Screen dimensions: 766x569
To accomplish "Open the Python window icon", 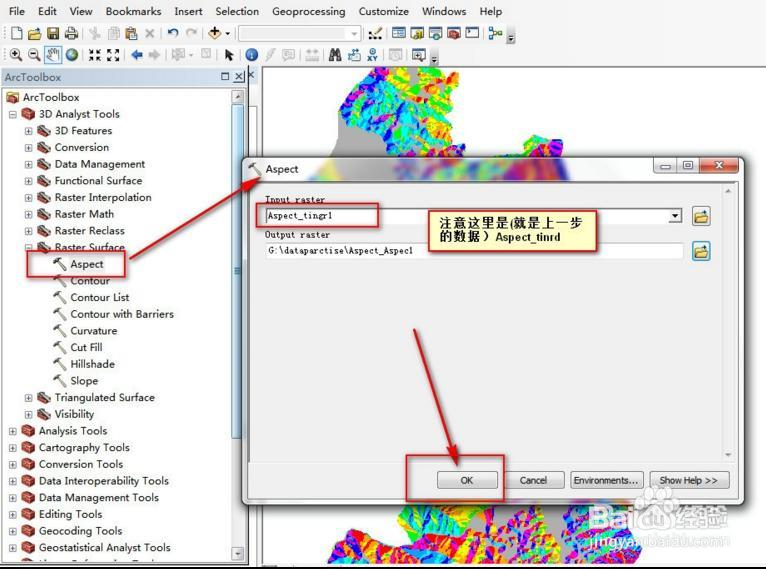I will coord(472,33).
